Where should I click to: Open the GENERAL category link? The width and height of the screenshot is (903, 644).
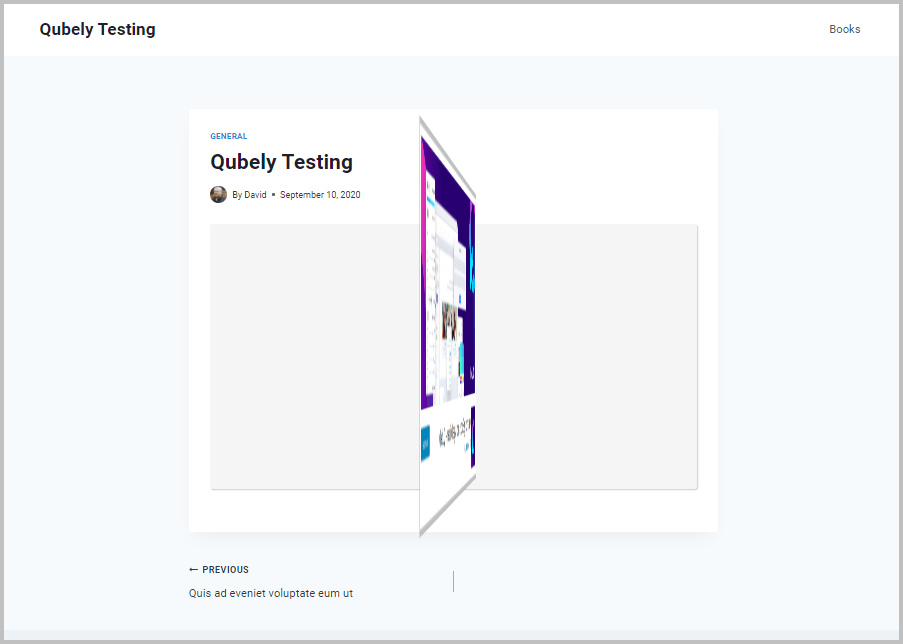(x=229, y=136)
